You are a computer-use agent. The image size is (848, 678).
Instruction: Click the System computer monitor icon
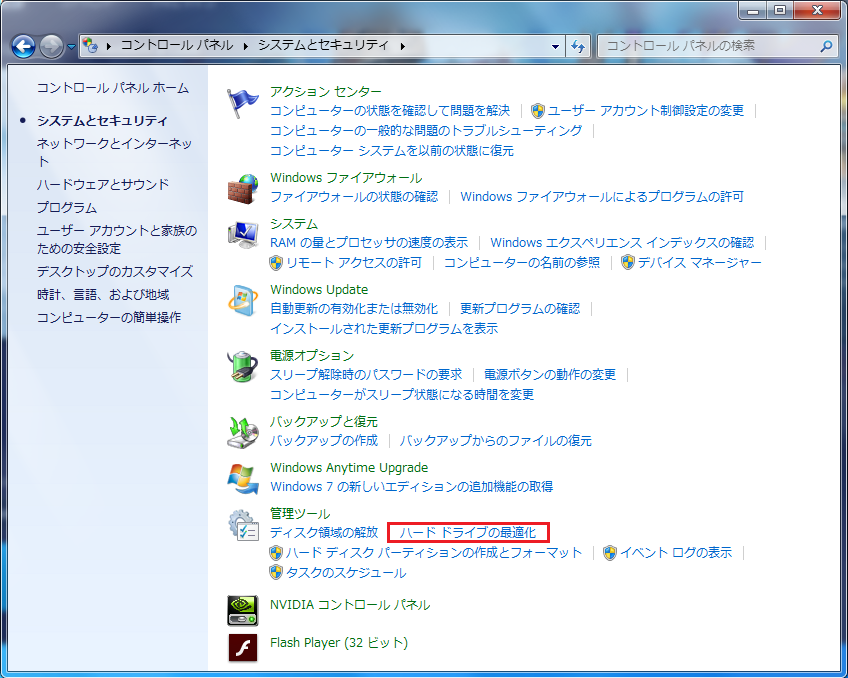(242, 235)
